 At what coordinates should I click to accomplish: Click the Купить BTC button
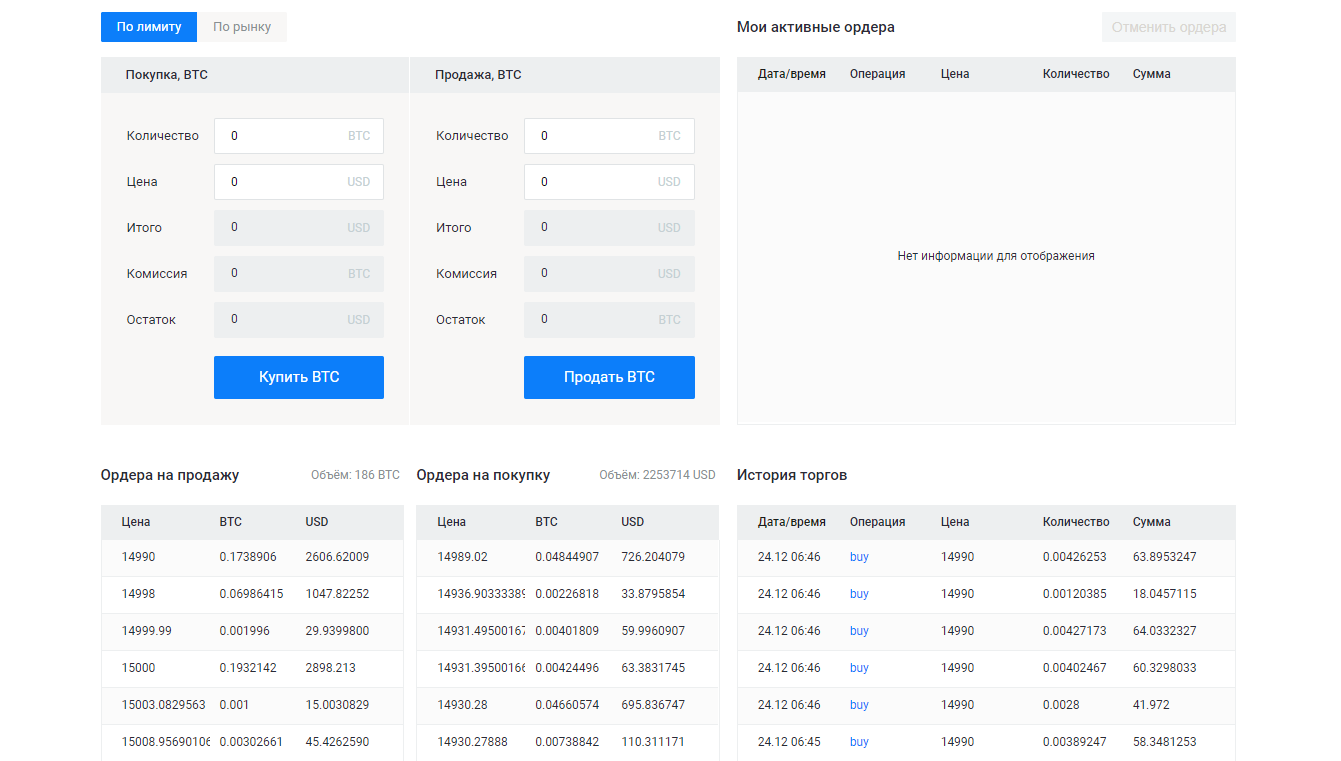299,377
